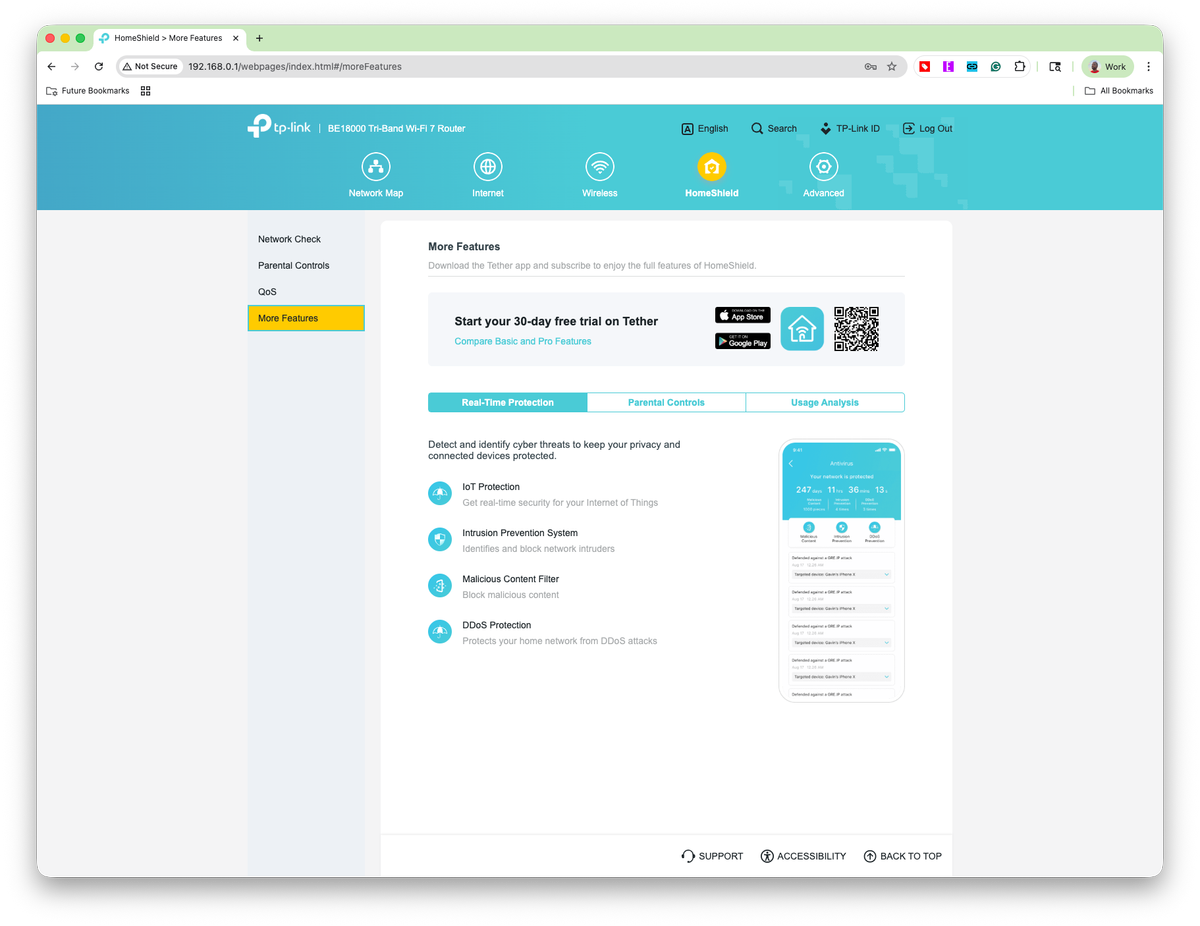Click the purple extension icon
The image size is (1200, 926).
coord(948,67)
